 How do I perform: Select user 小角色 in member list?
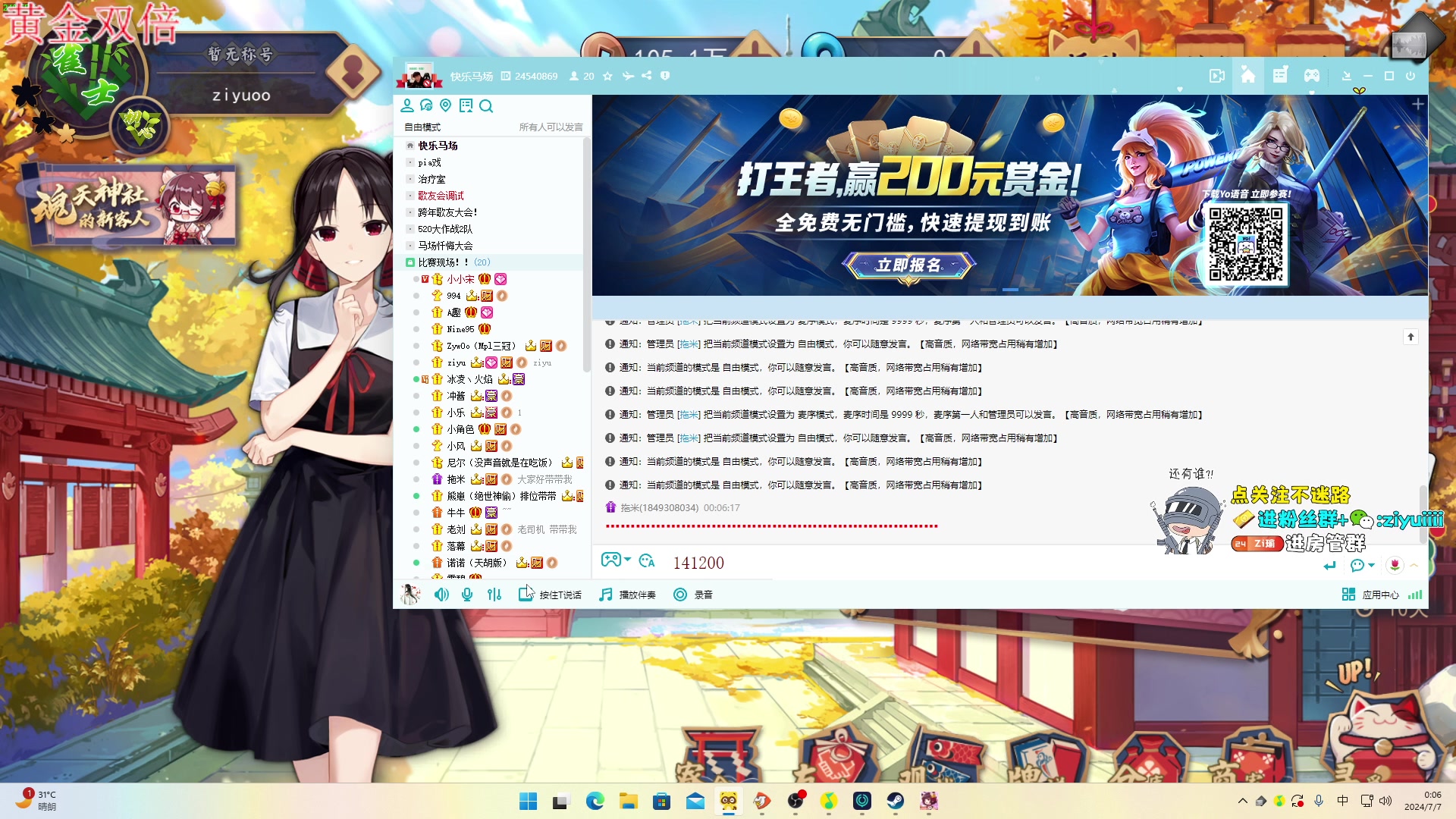coord(460,429)
